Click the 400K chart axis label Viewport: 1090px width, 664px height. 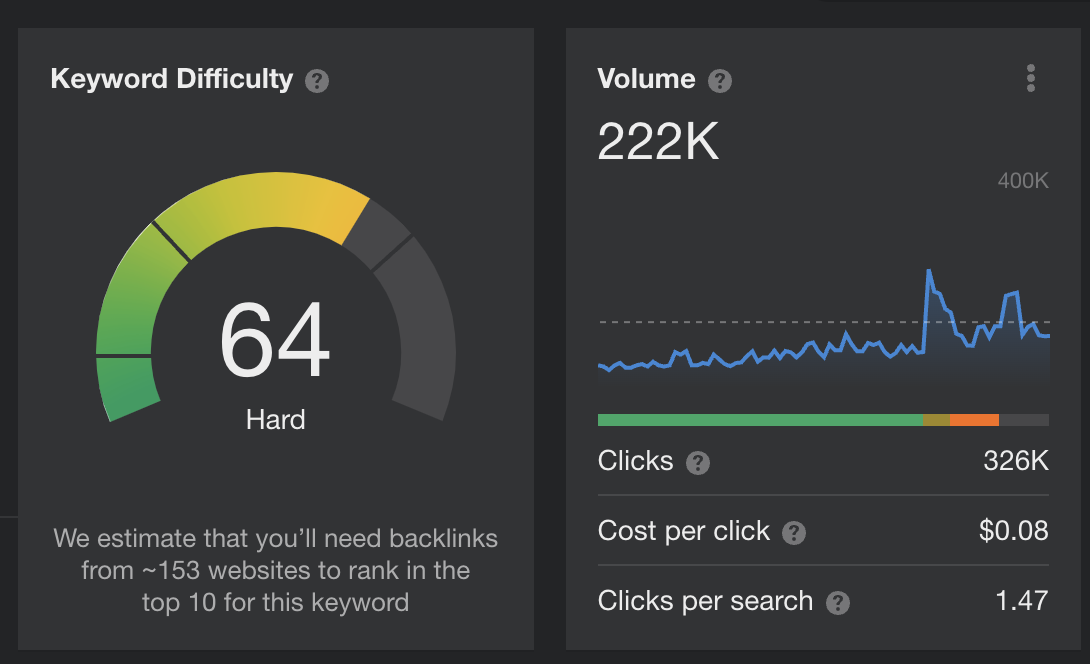1023,181
